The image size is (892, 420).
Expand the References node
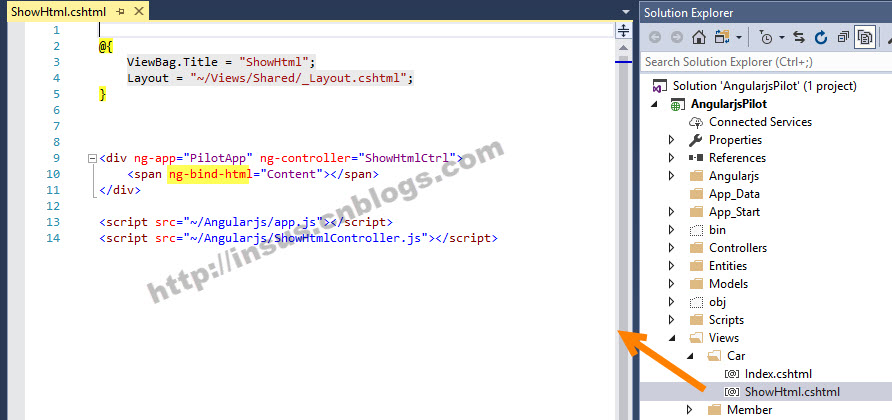pyautogui.click(x=671, y=158)
